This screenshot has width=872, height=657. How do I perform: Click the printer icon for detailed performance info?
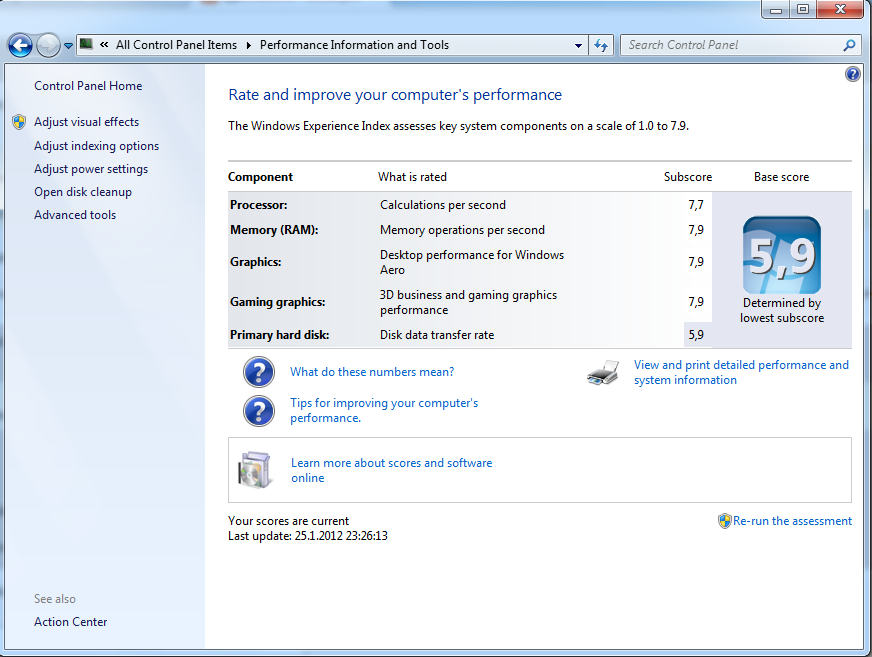[x=602, y=373]
